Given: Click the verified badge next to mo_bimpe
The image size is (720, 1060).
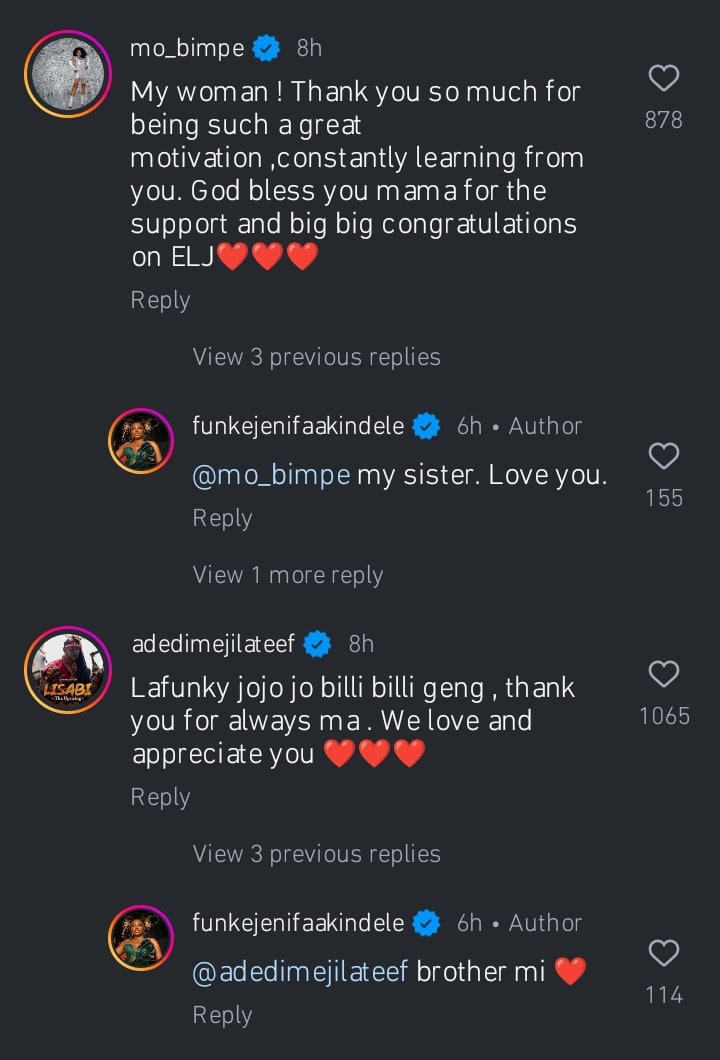Looking at the screenshot, I should (x=266, y=47).
